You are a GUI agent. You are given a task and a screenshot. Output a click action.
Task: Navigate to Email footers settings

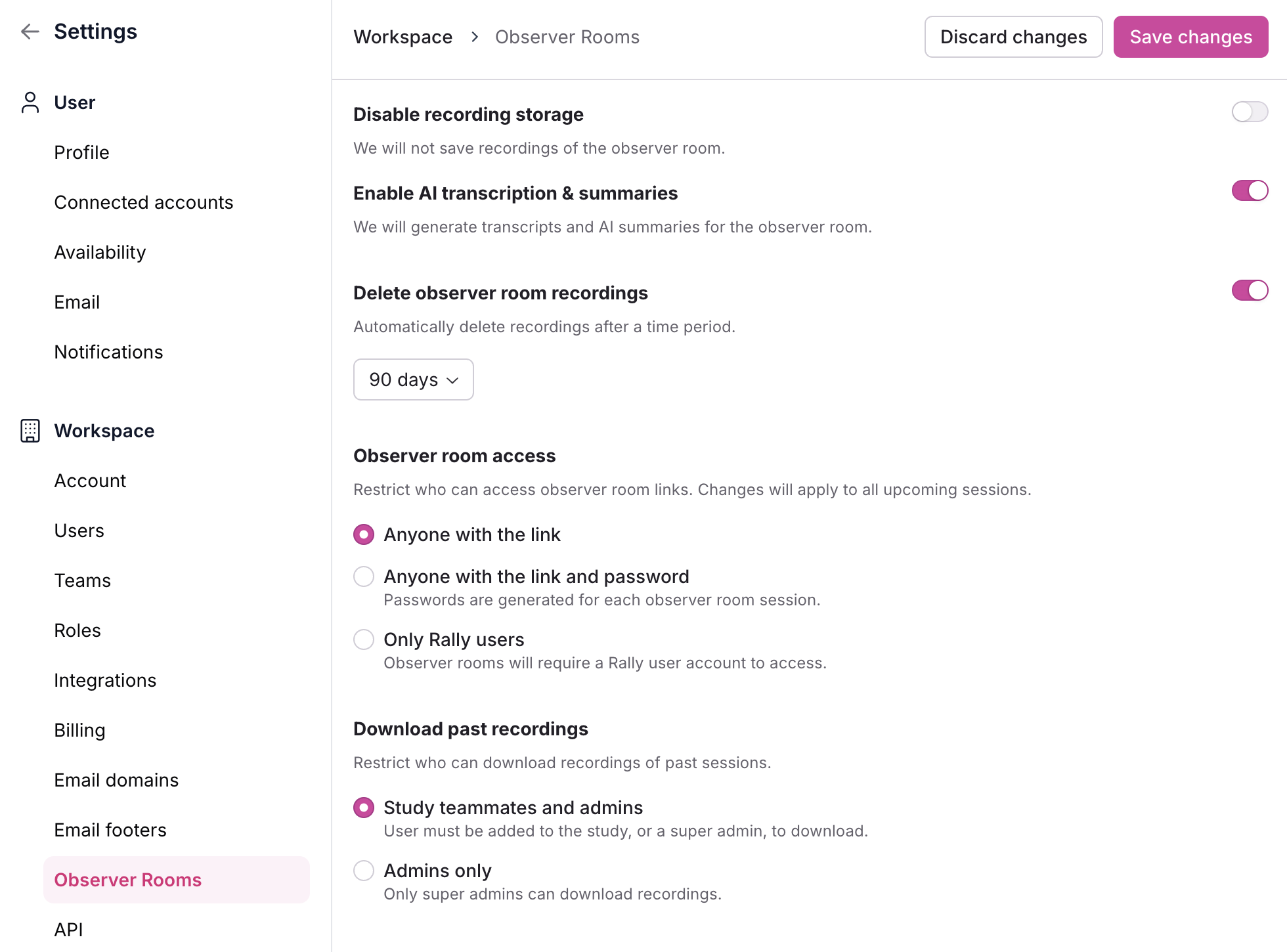pos(110,830)
